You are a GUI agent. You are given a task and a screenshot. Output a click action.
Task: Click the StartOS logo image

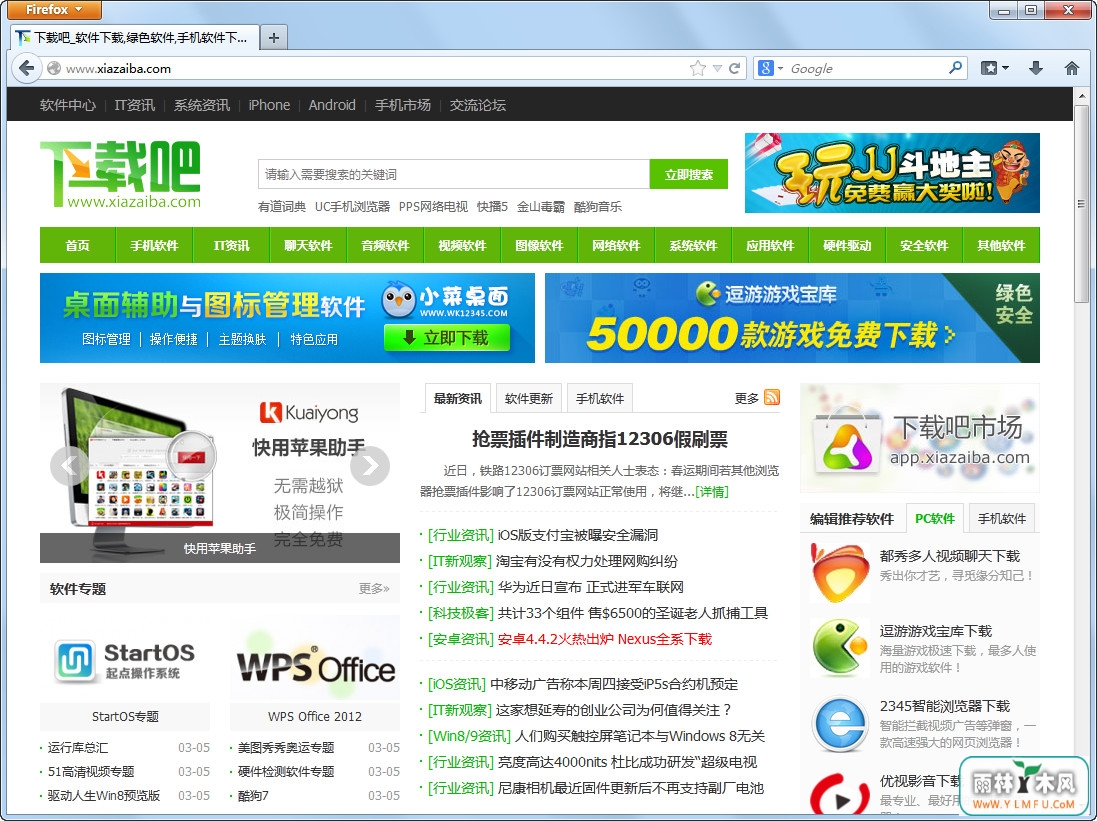click(125, 661)
